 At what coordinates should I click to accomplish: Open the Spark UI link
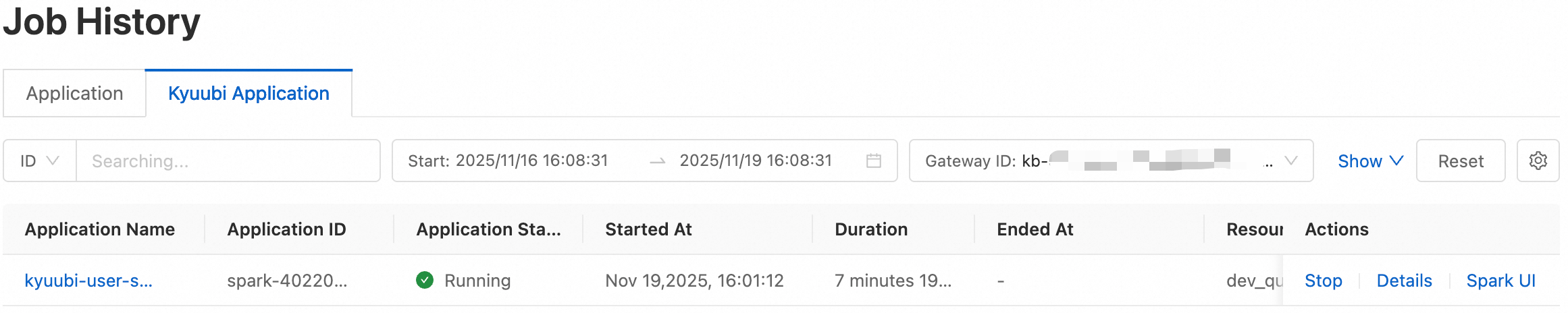point(1500,280)
